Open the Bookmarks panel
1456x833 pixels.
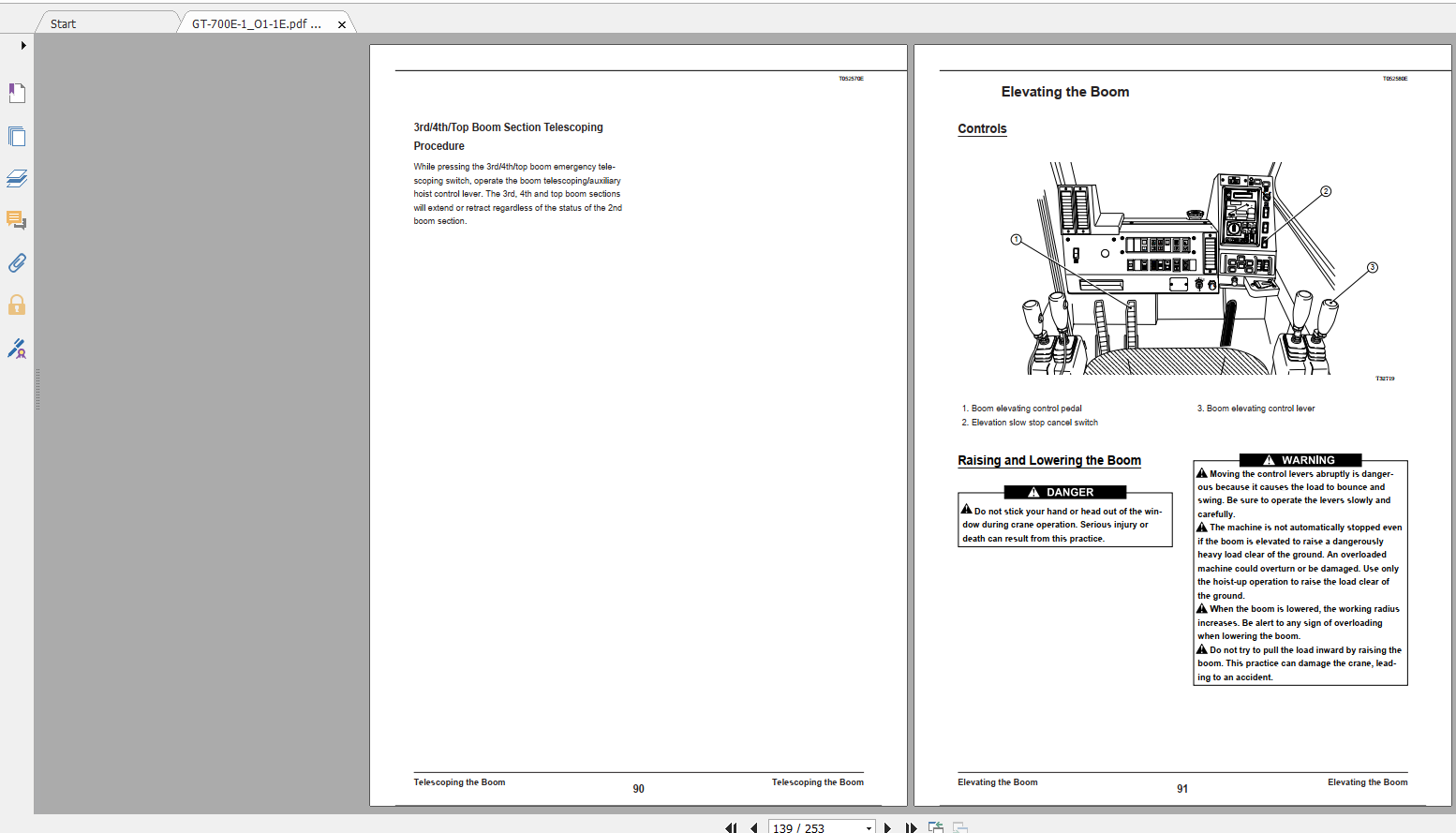pyautogui.click(x=17, y=93)
